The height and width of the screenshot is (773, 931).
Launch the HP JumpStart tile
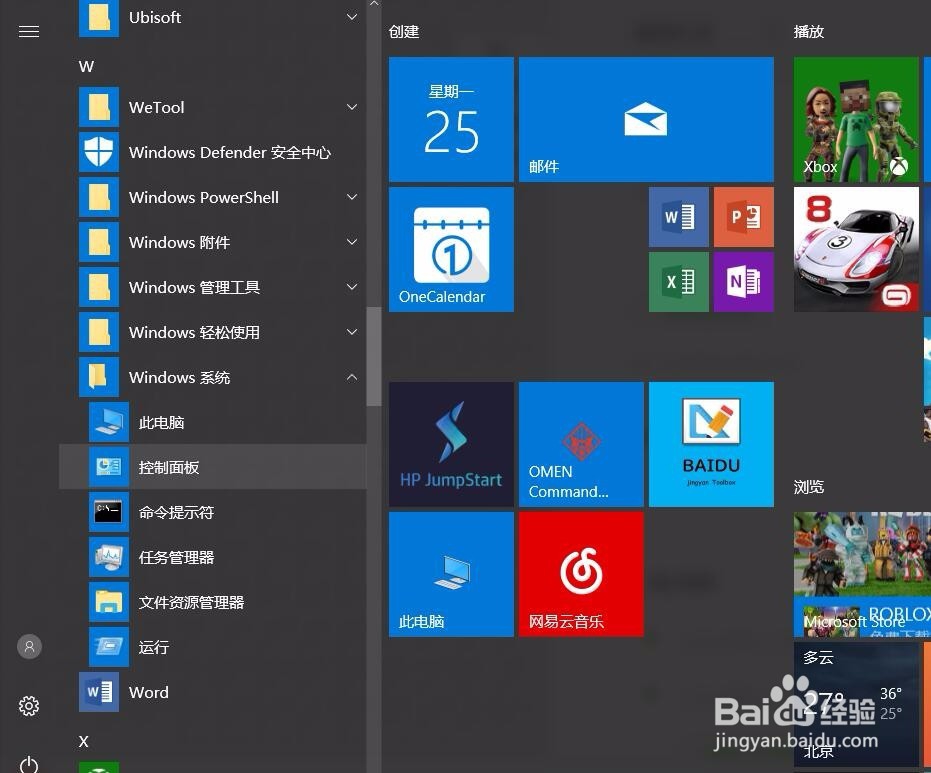451,444
